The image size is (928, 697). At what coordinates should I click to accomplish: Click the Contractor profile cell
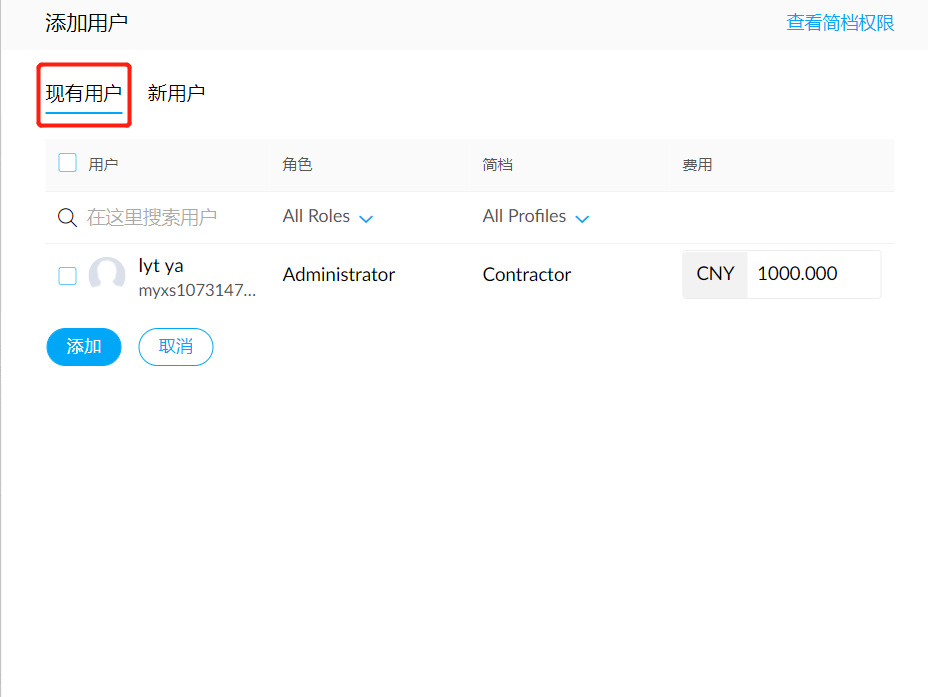coord(527,275)
